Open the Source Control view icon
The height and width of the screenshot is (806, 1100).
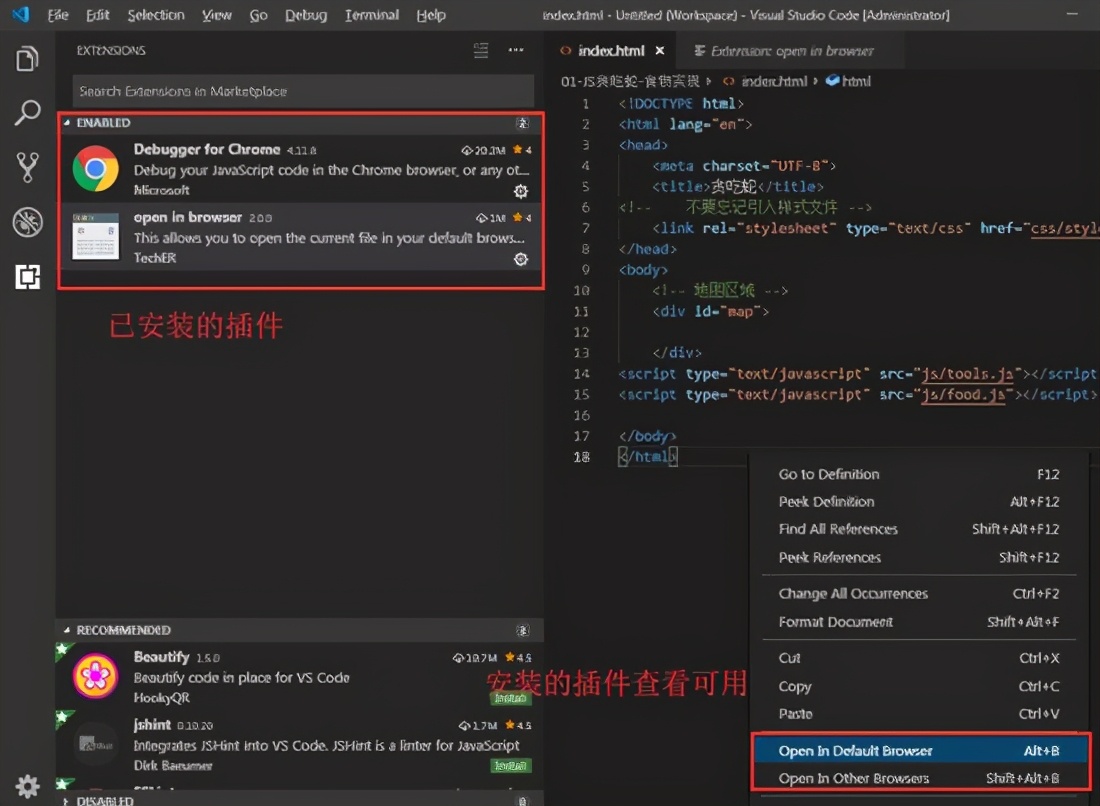click(x=26, y=168)
